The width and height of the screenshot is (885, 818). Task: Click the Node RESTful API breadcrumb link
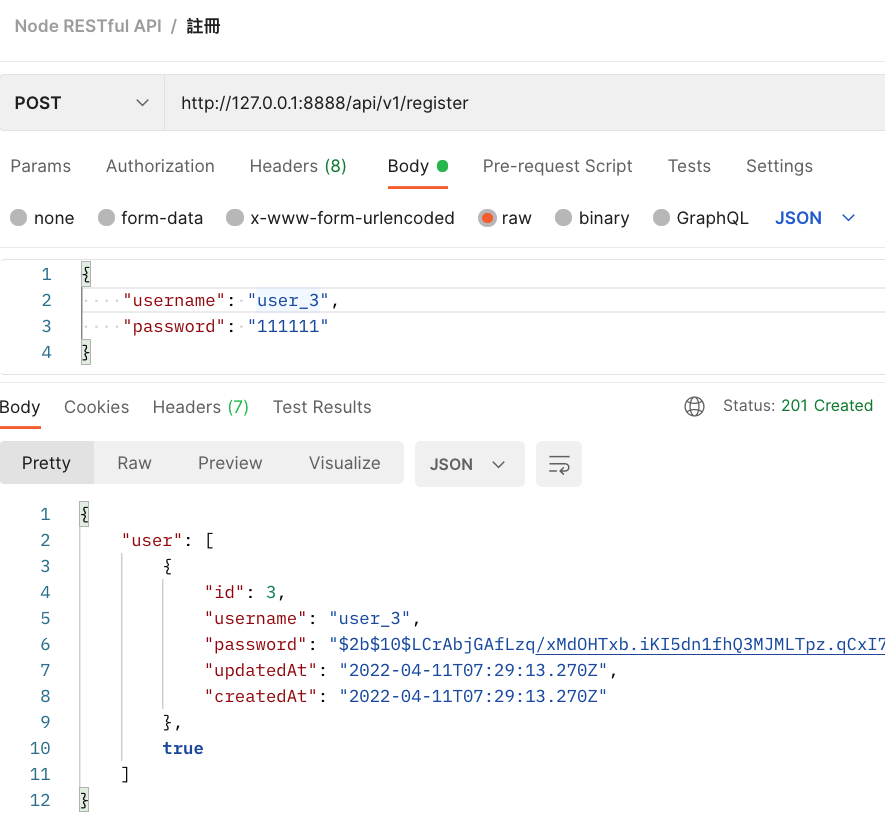pyautogui.click(x=88, y=26)
